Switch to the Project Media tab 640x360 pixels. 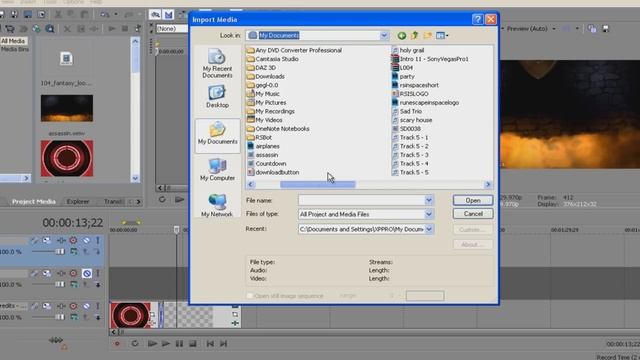pyautogui.click(x=33, y=202)
